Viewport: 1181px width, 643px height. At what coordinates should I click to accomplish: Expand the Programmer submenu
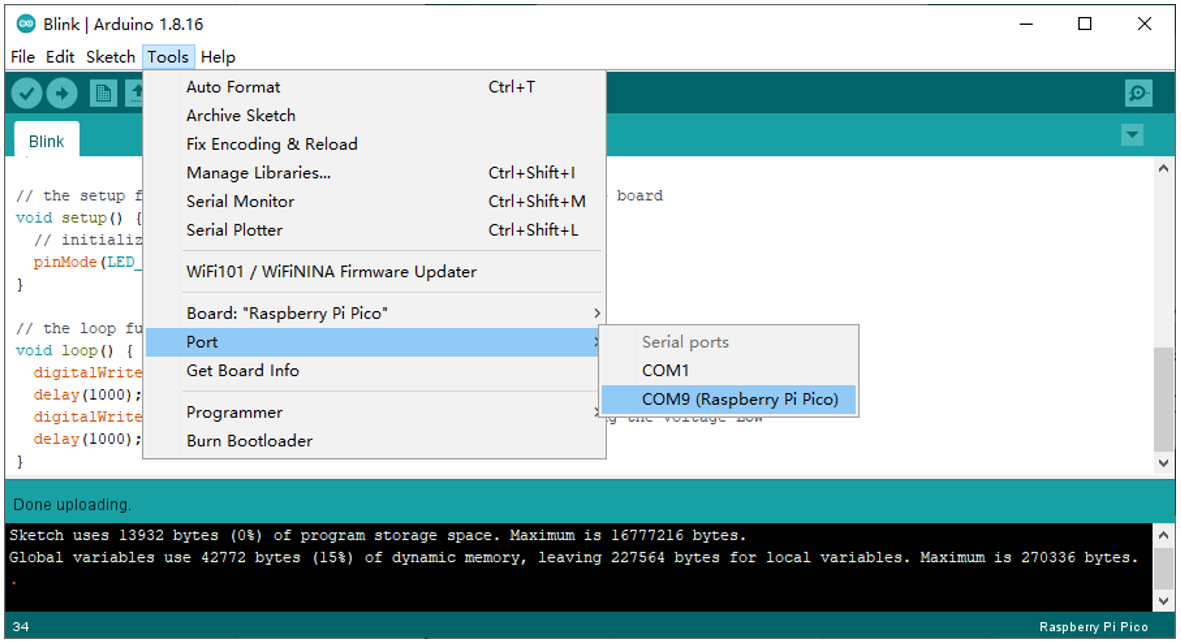375,413
